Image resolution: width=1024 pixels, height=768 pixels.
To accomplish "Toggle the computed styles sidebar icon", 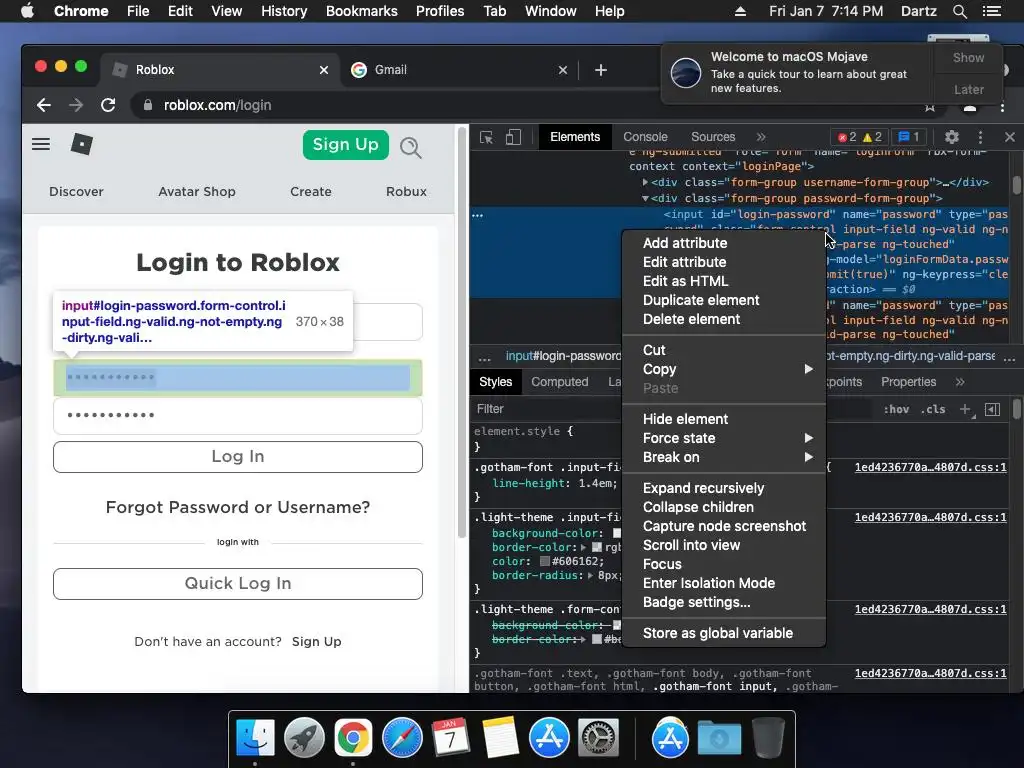I will pos(993,409).
